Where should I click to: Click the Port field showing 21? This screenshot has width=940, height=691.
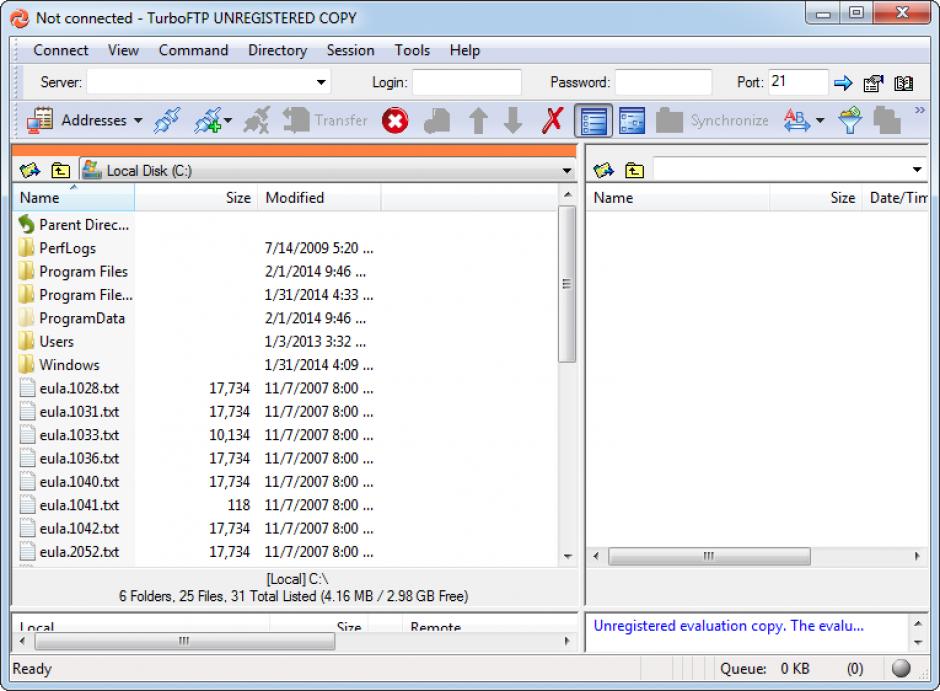tap(798, 82)
